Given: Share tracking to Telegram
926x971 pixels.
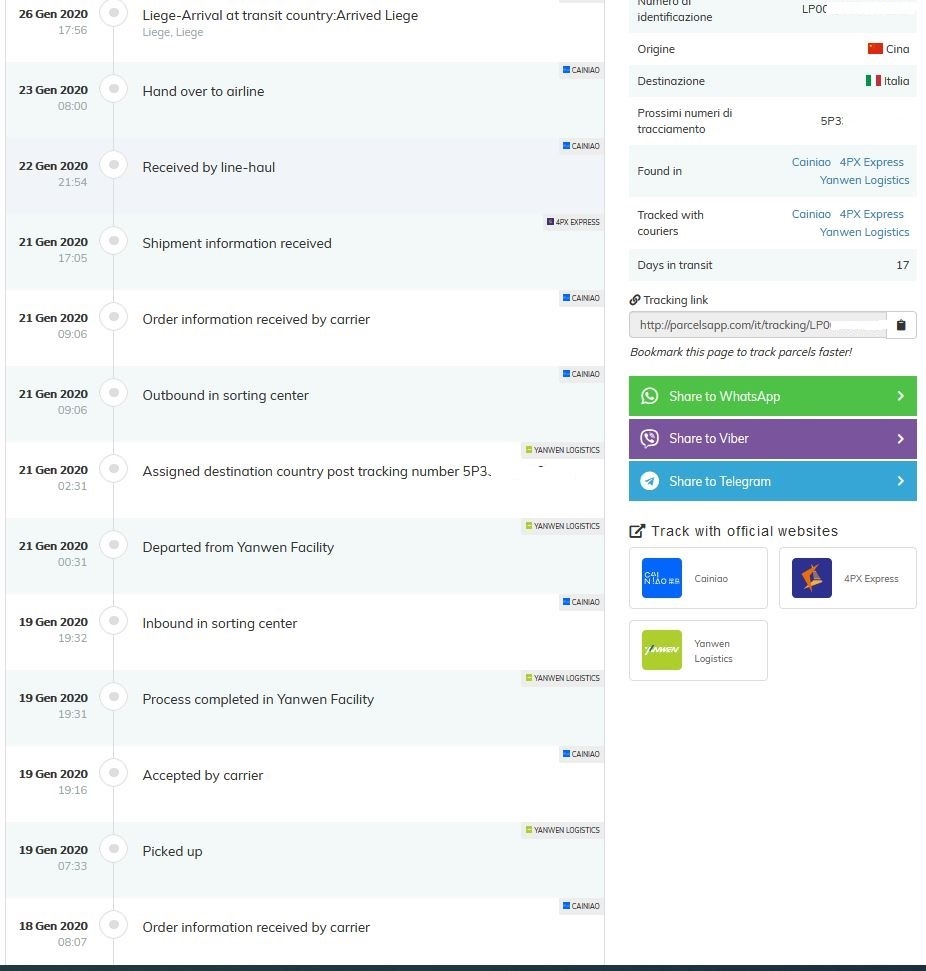Looking at the screenshot, I should pyautogui.click(x=772, y=481).
